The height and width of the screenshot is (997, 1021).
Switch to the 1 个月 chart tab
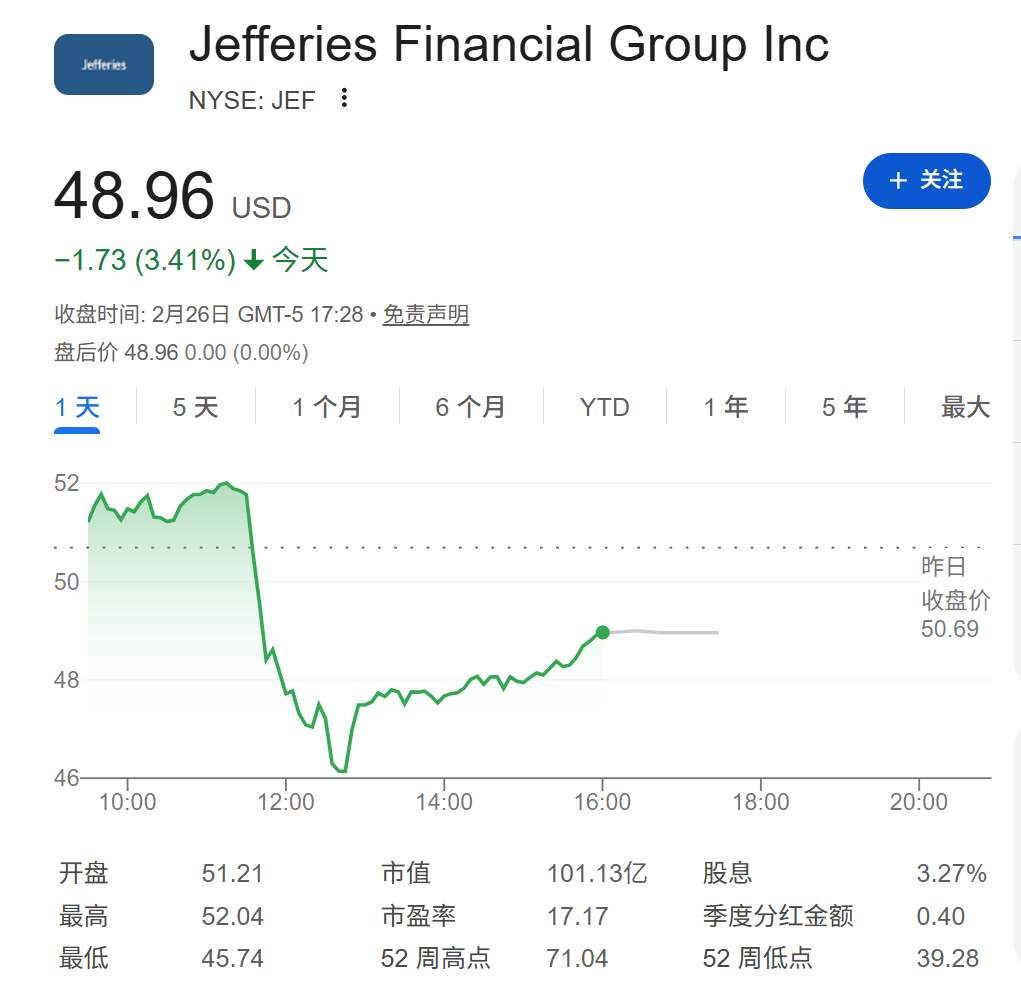[x=327, y=407]
